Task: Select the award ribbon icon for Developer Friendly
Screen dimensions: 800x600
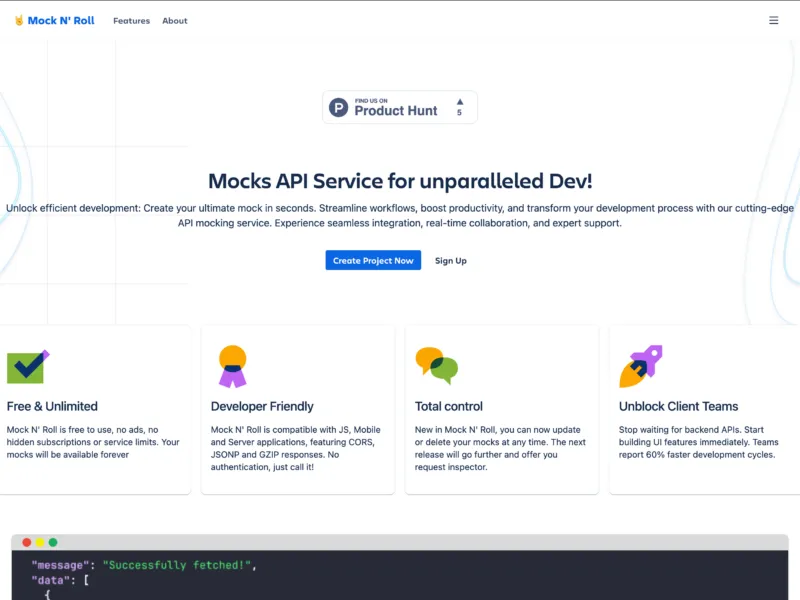Action: click(x=232, y=366)
